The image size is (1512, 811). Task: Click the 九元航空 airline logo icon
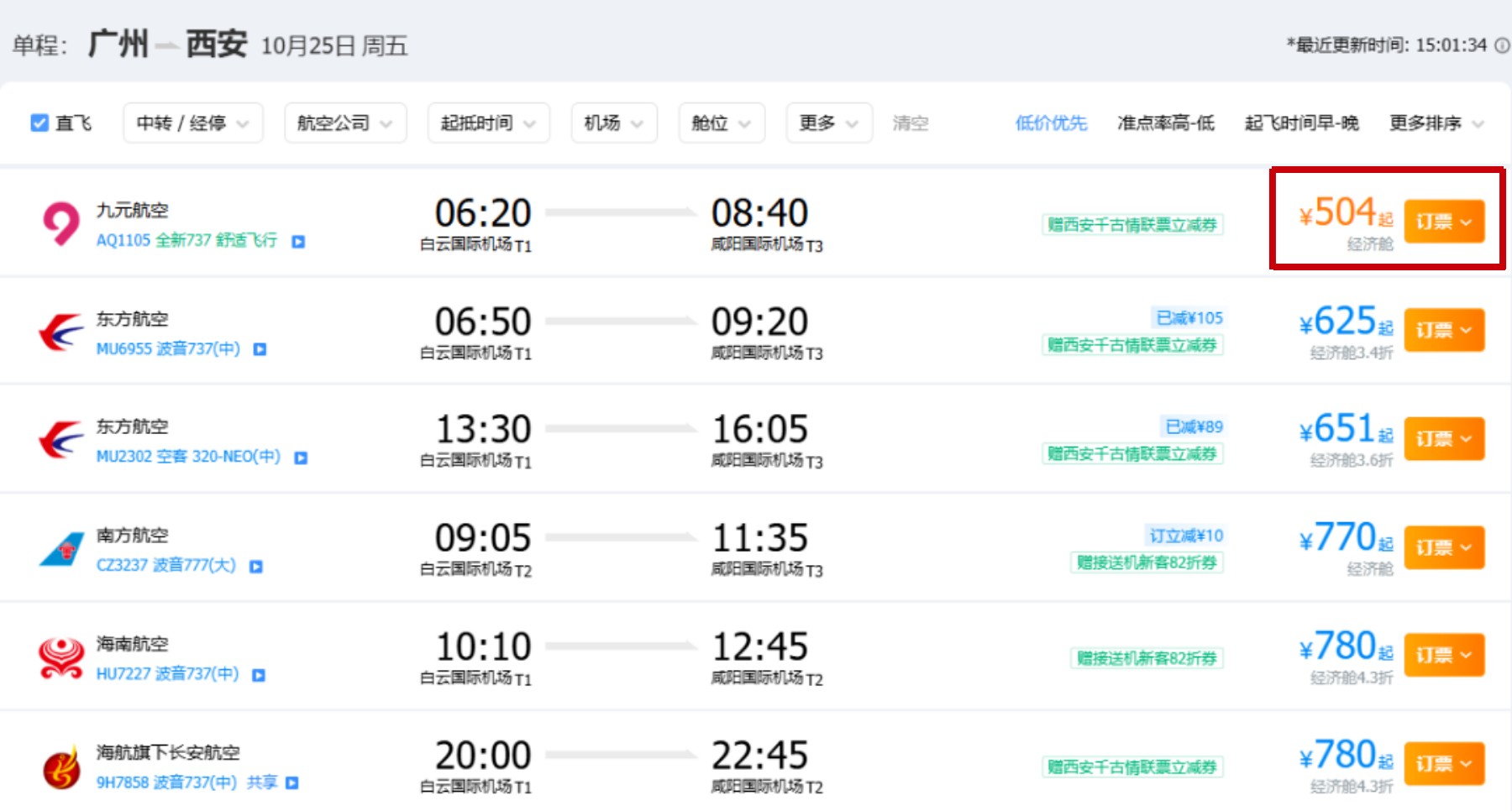coord(60,223)
